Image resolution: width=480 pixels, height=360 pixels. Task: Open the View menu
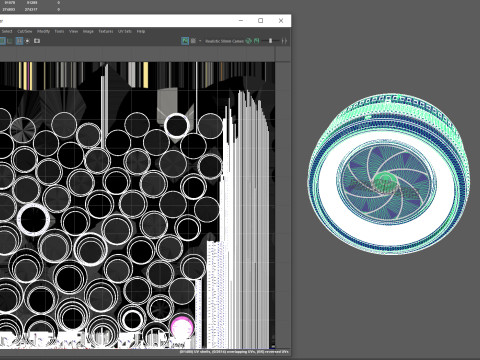point(73,31)
